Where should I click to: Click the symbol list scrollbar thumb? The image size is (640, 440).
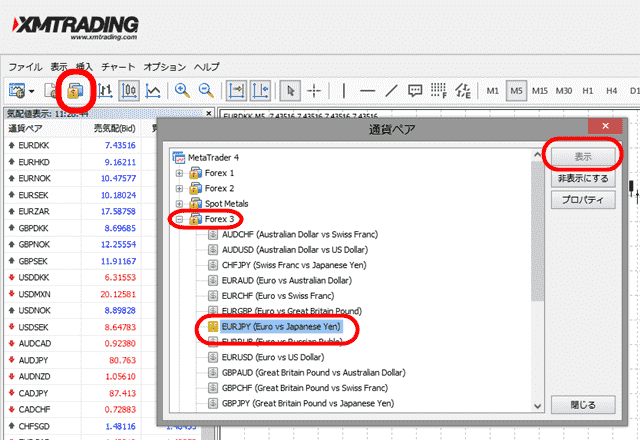[538, 231]
